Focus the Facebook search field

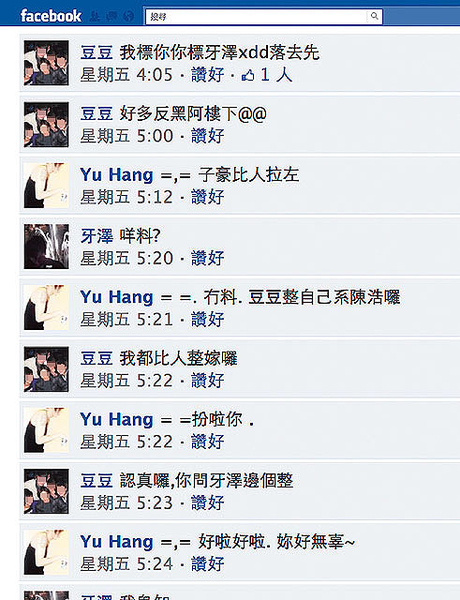point(256,16)
